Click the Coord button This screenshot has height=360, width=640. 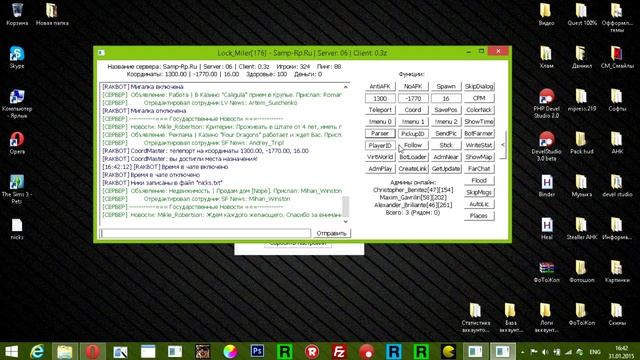click(x=413, y=110)
